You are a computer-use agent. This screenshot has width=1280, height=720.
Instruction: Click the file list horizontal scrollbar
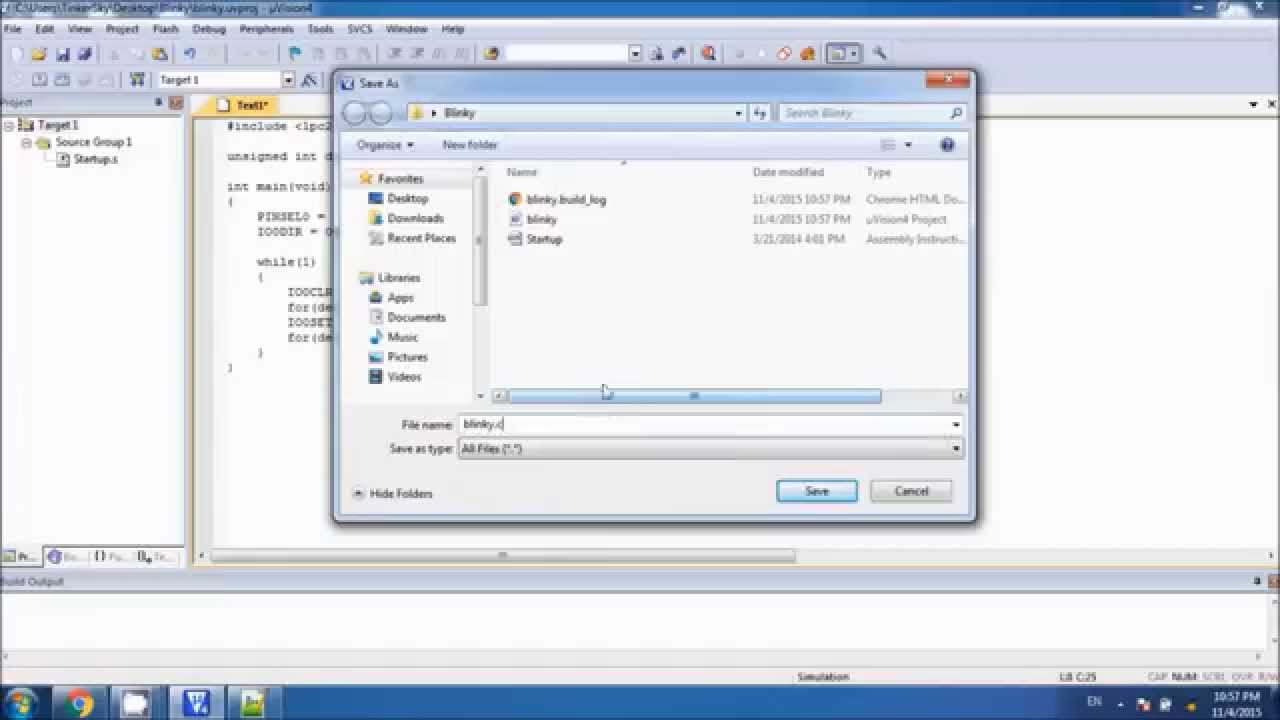point(694,396)
